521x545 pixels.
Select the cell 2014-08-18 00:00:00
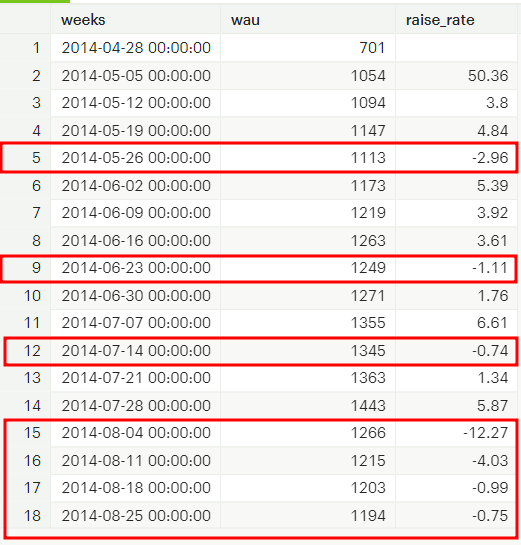(x=136, y=487)
